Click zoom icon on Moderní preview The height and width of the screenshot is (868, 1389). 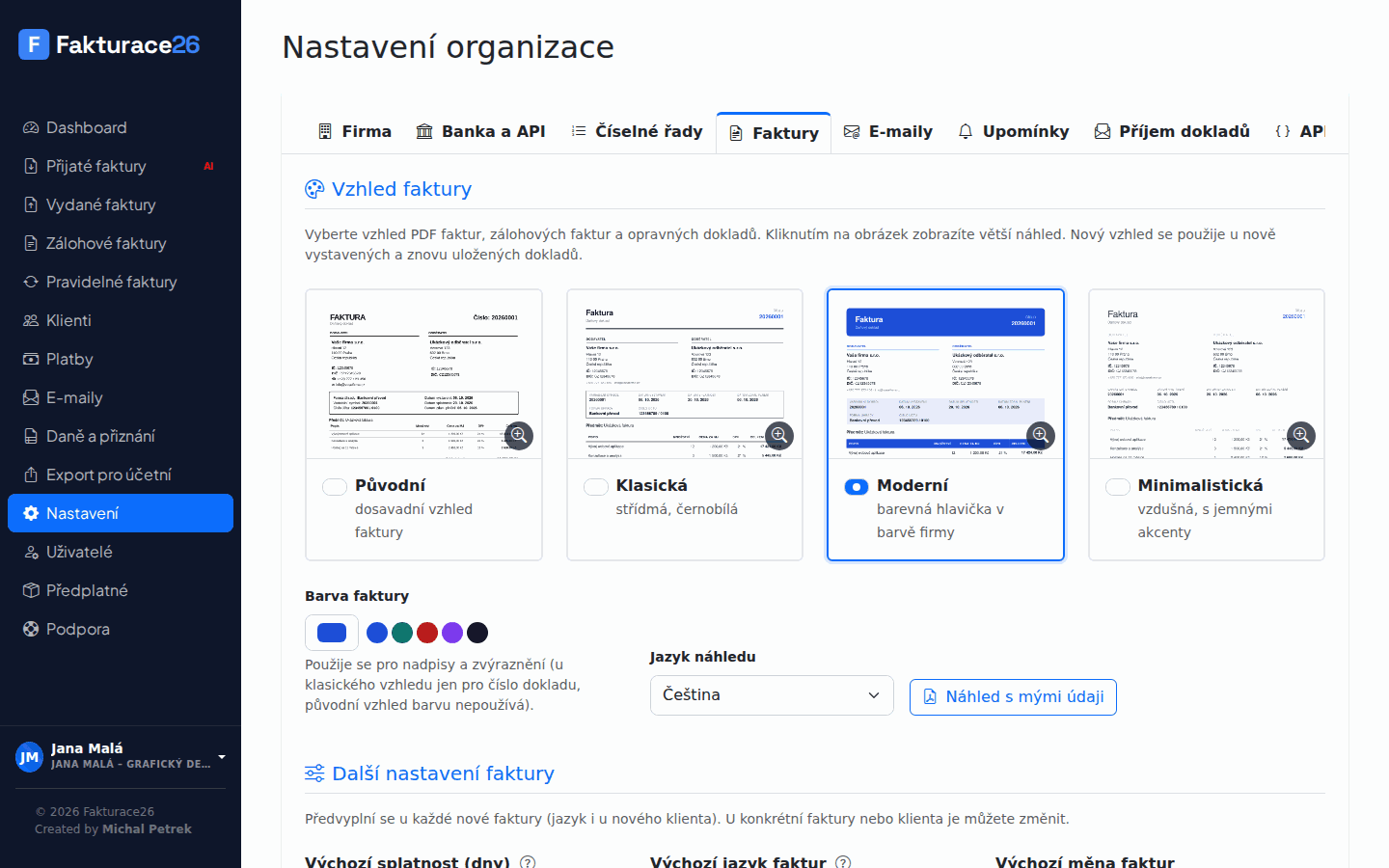[x=1041, y=435]
